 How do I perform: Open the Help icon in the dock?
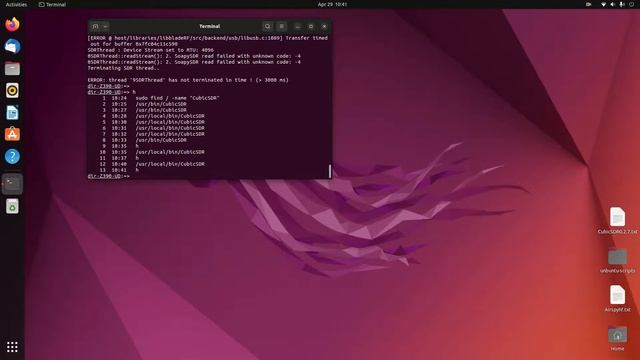(12, 156)
